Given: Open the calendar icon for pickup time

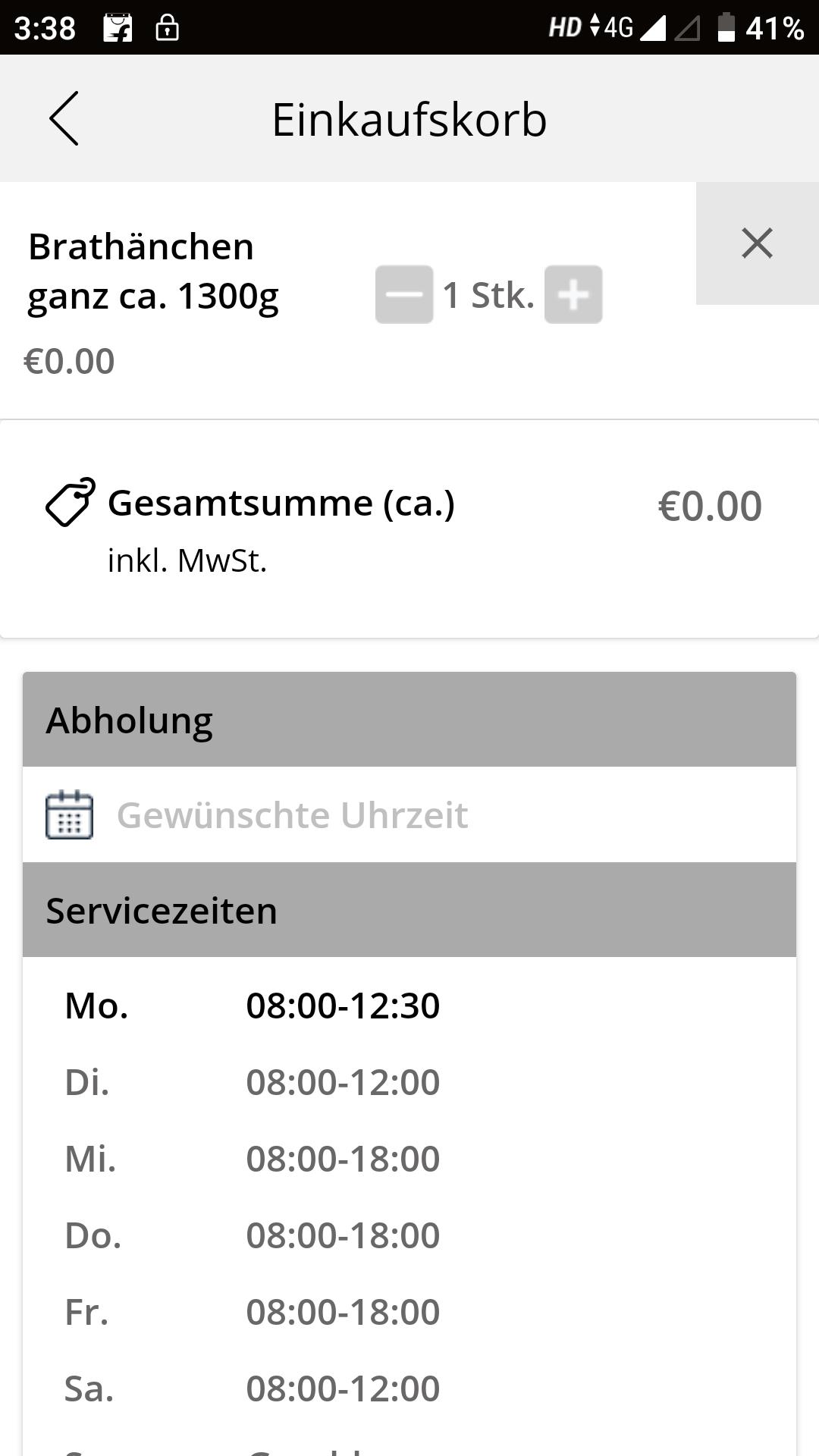Looking at the screenshot, I should (x=69, y=814).
